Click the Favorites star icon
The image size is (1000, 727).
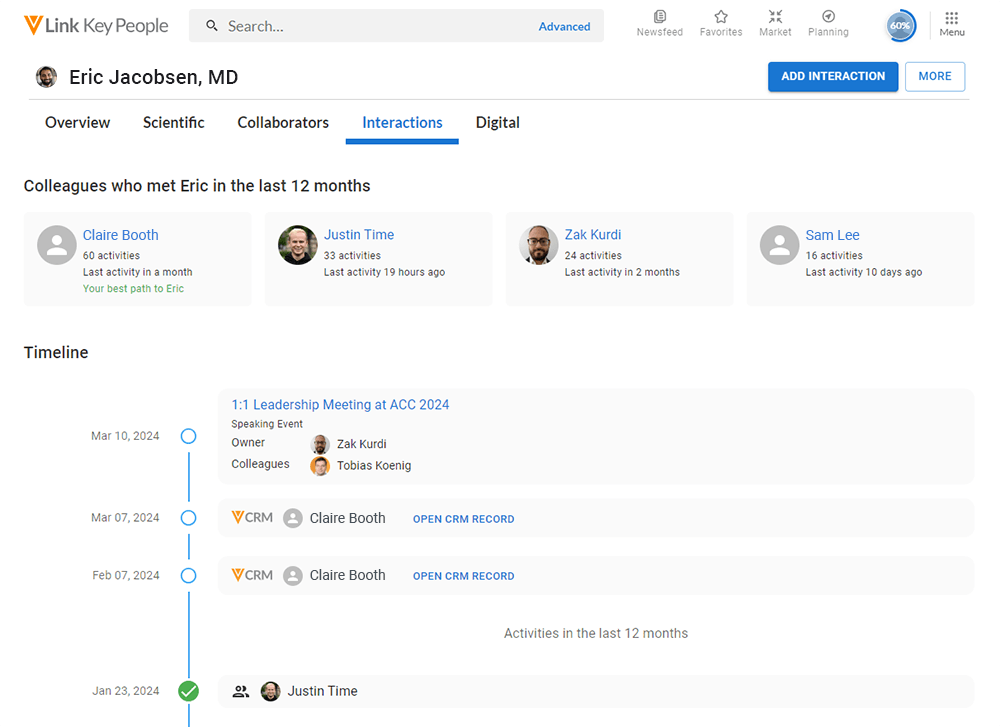click(x=721, y=17)
